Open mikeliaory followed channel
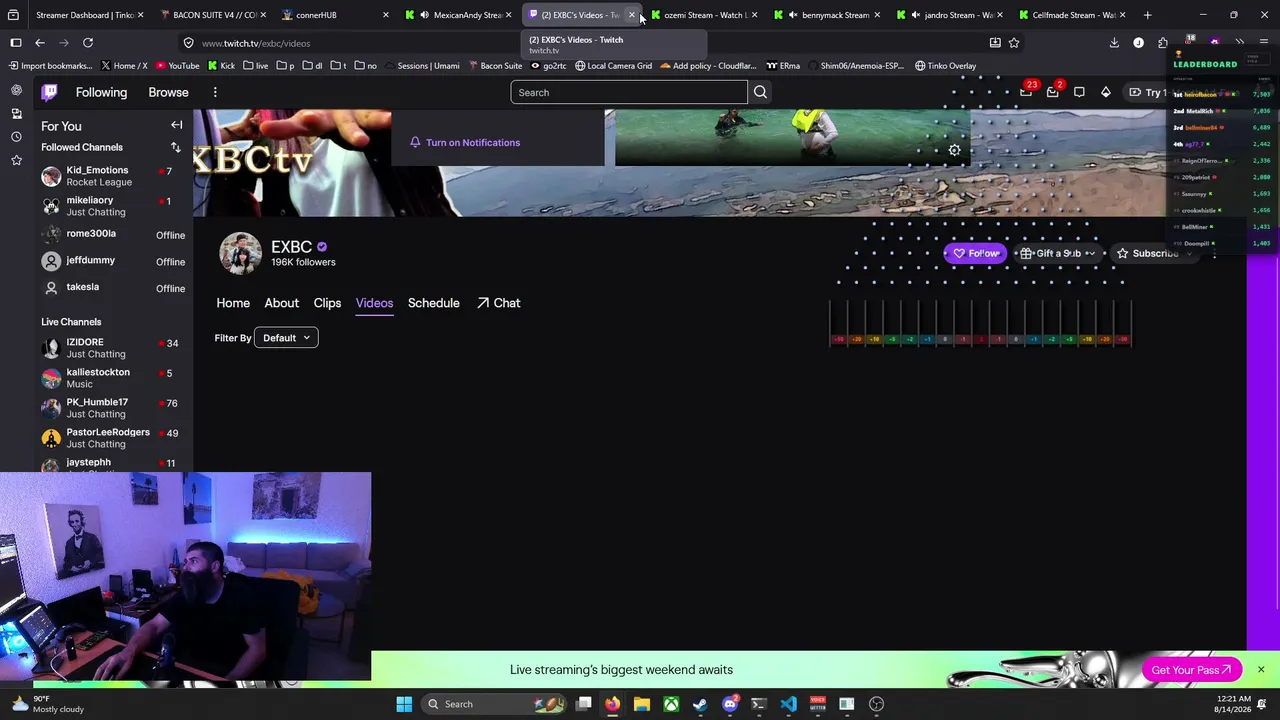 [113, 206]
